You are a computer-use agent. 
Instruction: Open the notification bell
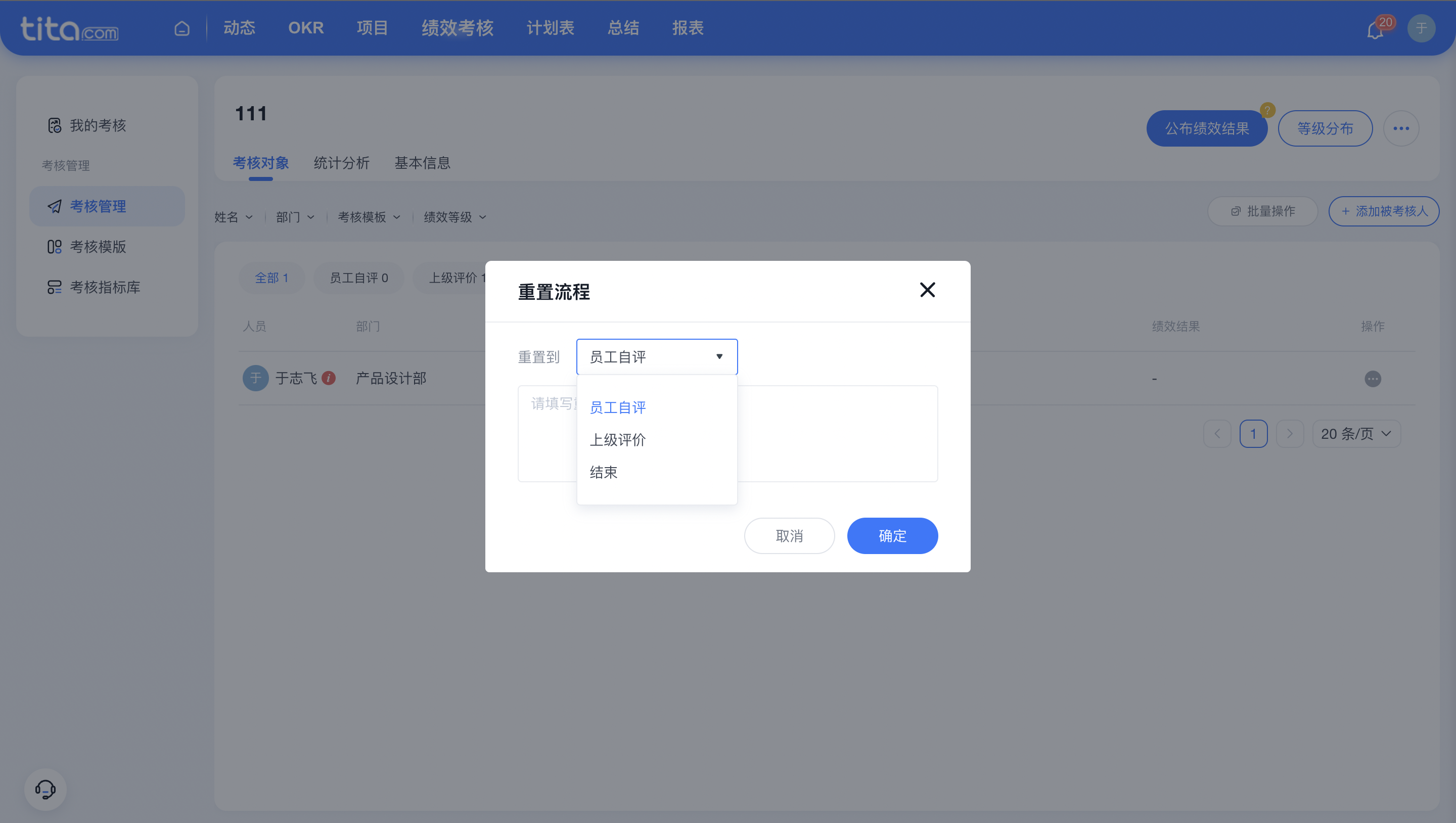1375,30
